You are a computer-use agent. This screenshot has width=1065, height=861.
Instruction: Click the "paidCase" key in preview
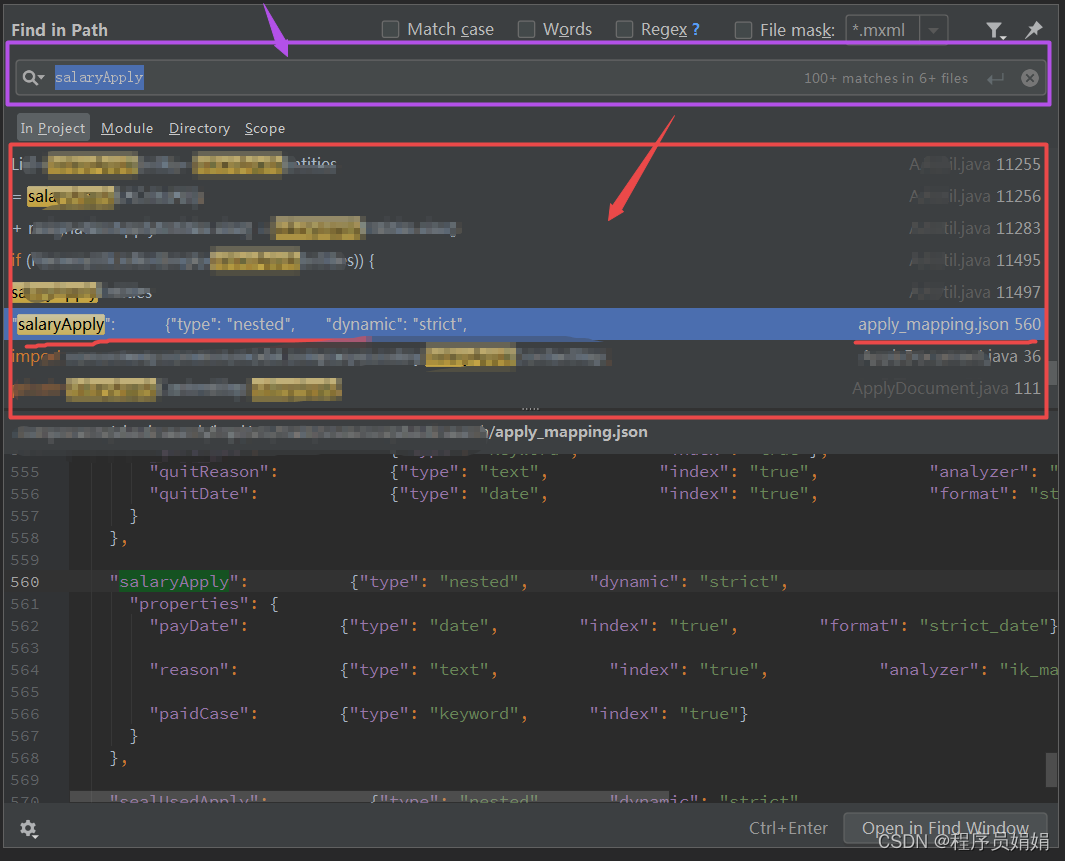[x=199, y=714]
